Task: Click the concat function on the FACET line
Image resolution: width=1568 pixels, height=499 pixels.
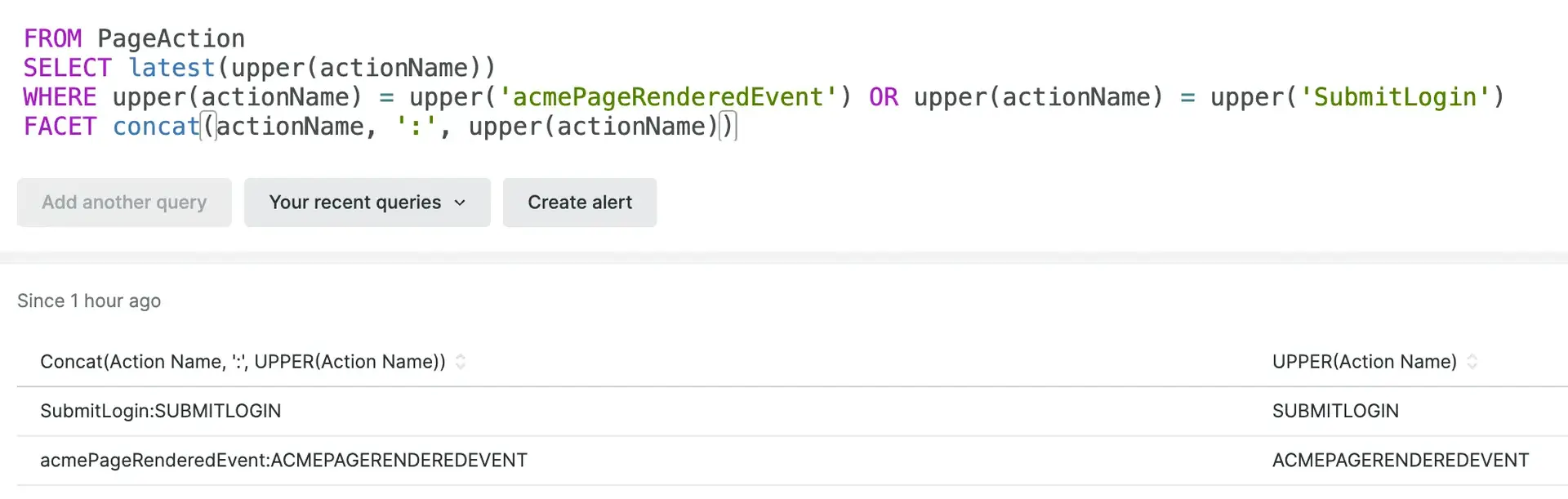Action: [x=156, y=127]
